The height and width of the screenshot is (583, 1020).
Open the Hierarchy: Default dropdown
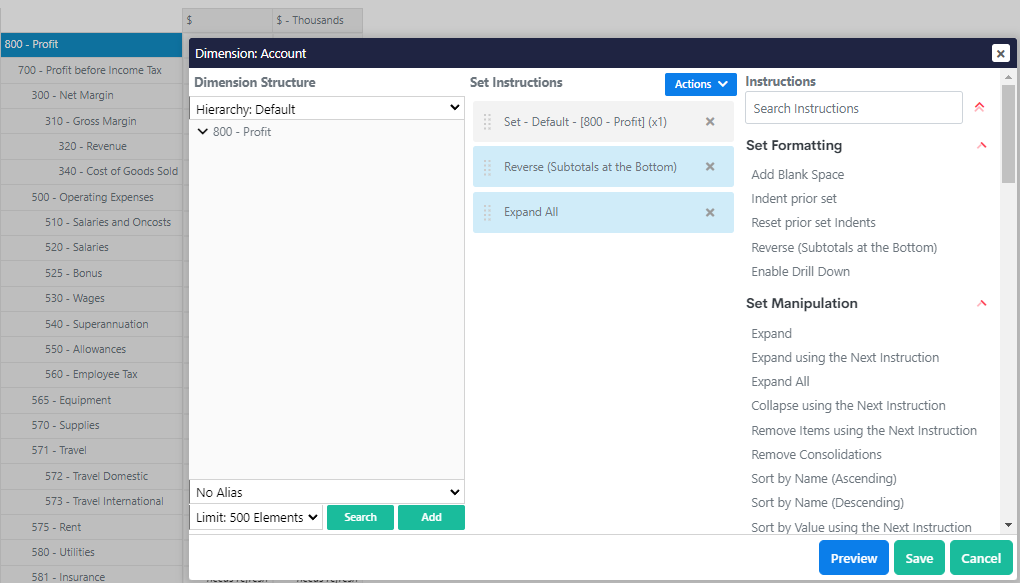[x=326, y=107]
